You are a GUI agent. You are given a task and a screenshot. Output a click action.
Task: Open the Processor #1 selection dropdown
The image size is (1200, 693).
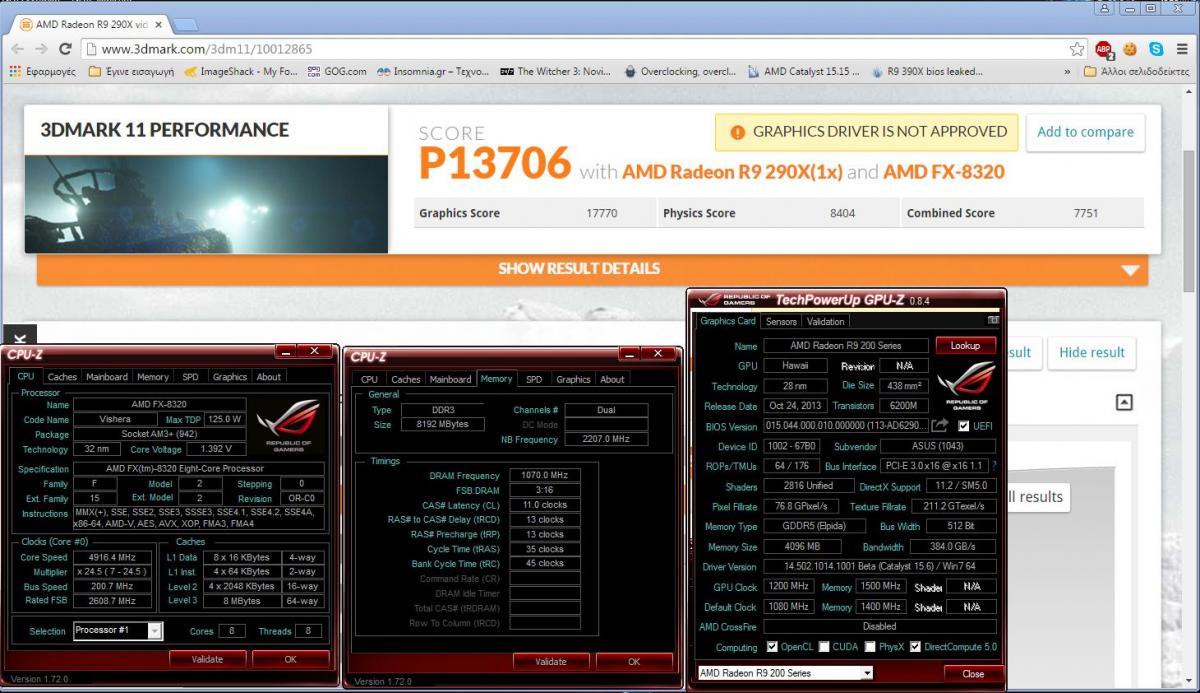click(118, 631)
